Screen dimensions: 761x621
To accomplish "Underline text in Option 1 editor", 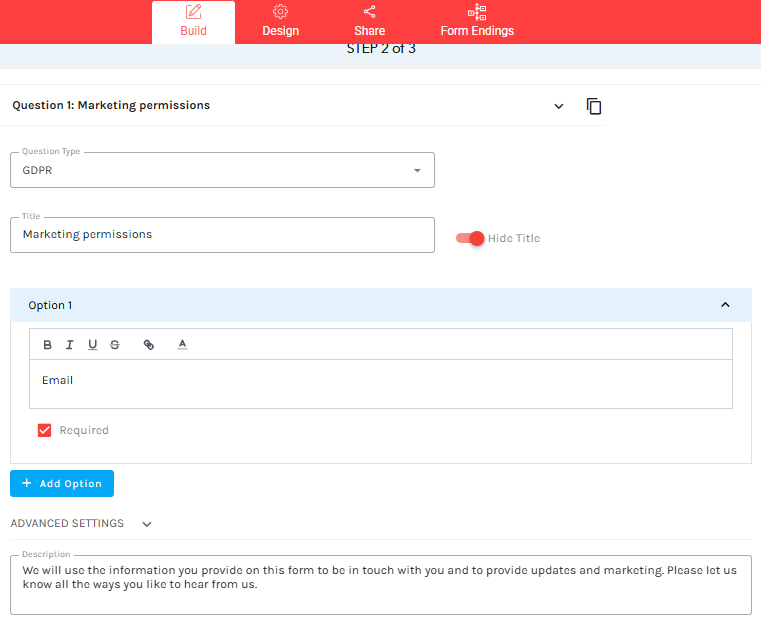I will 92,344.
